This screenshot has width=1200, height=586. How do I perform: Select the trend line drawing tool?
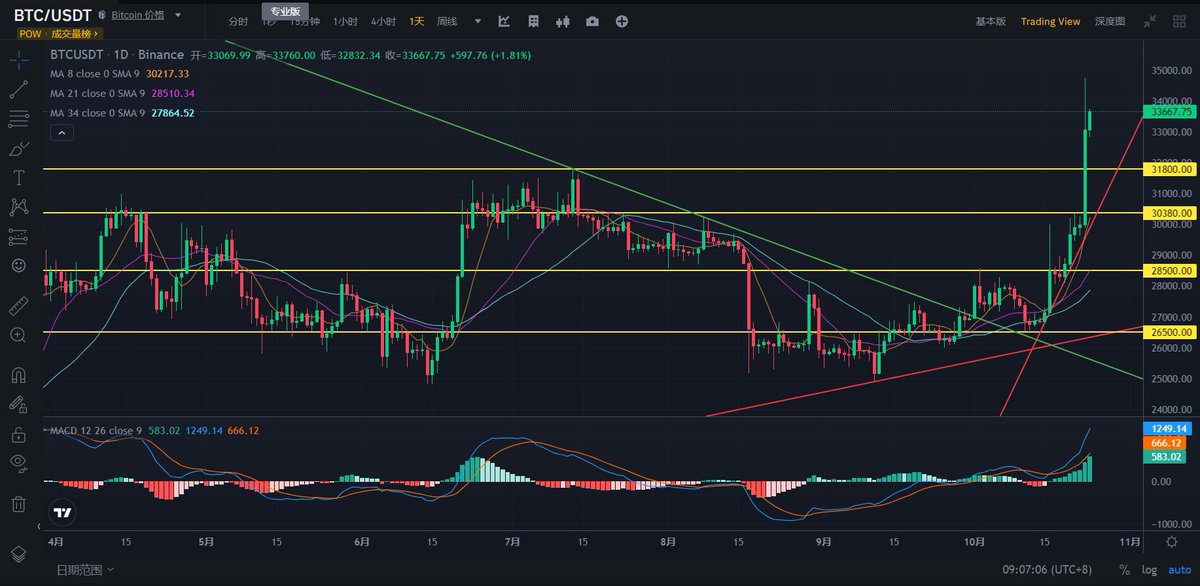(x=18, y=89)
